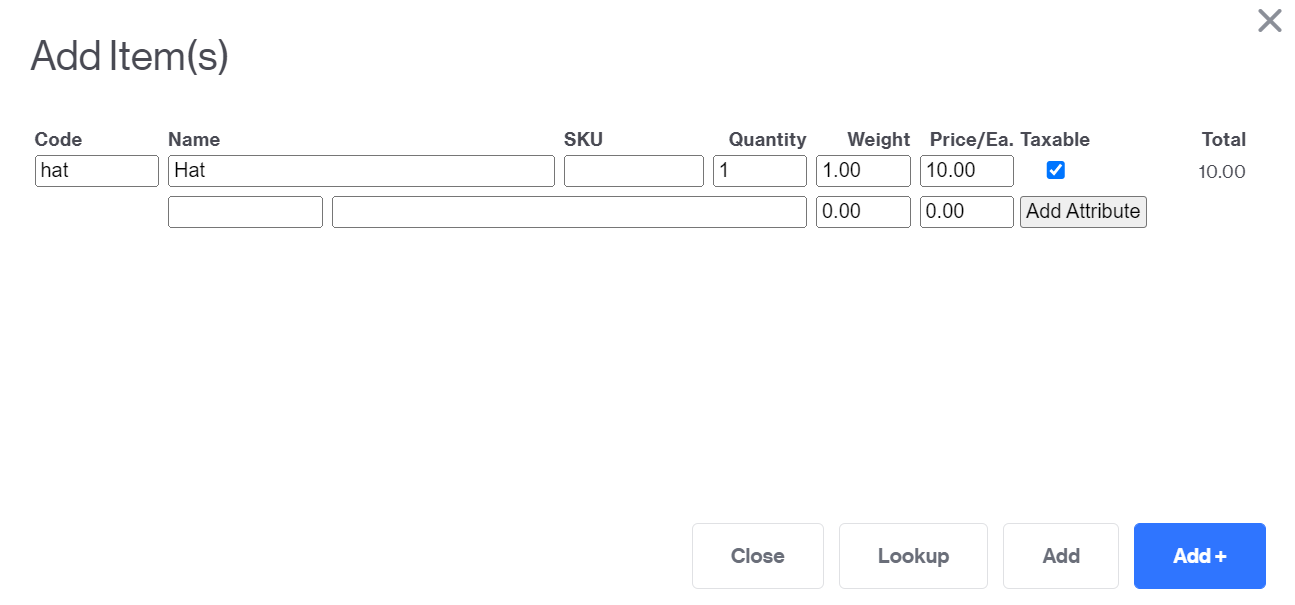Click the Price/Ea. field showing 10.00

tap(967, 171)
